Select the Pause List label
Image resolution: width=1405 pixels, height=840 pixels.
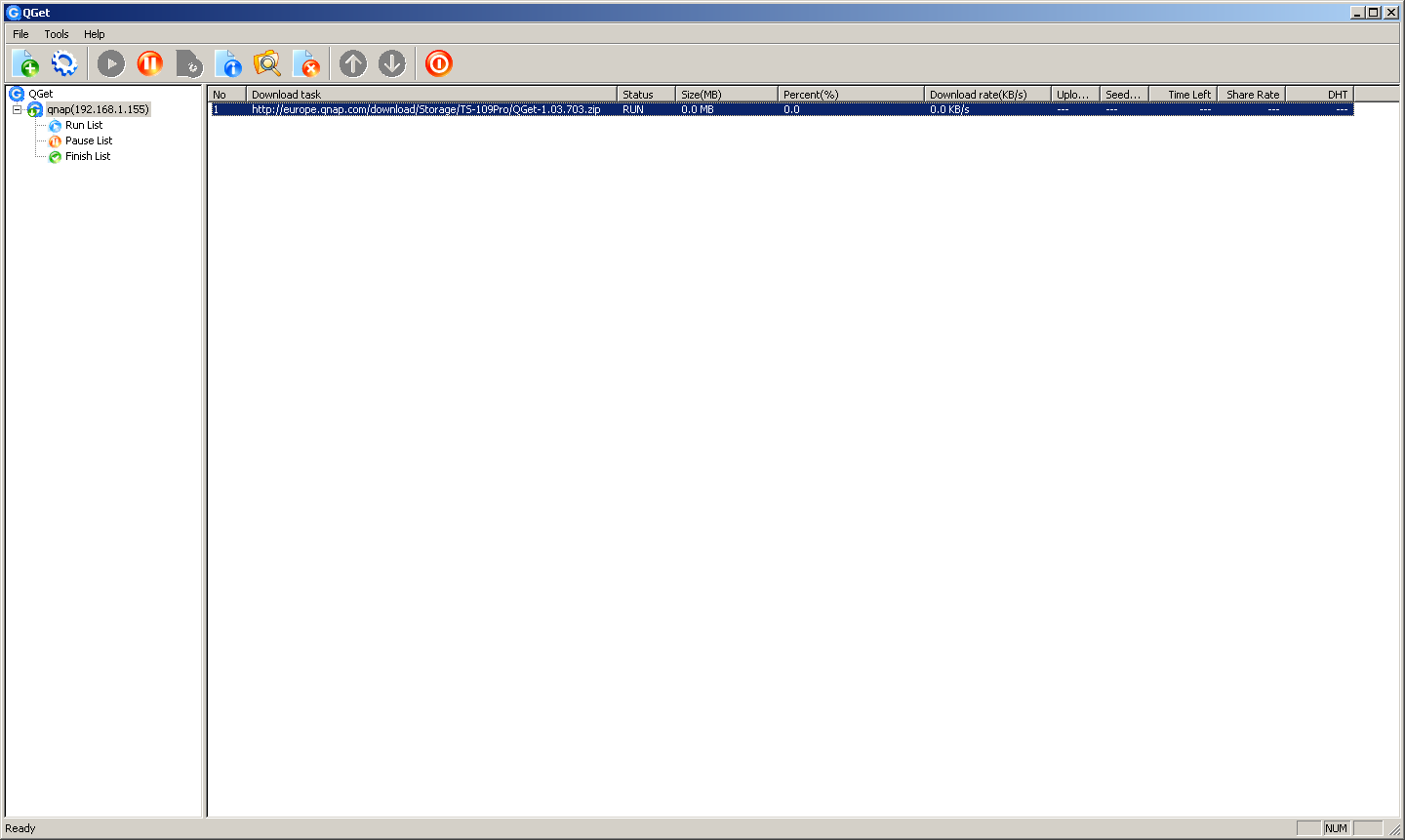click(x=89, y=140)
